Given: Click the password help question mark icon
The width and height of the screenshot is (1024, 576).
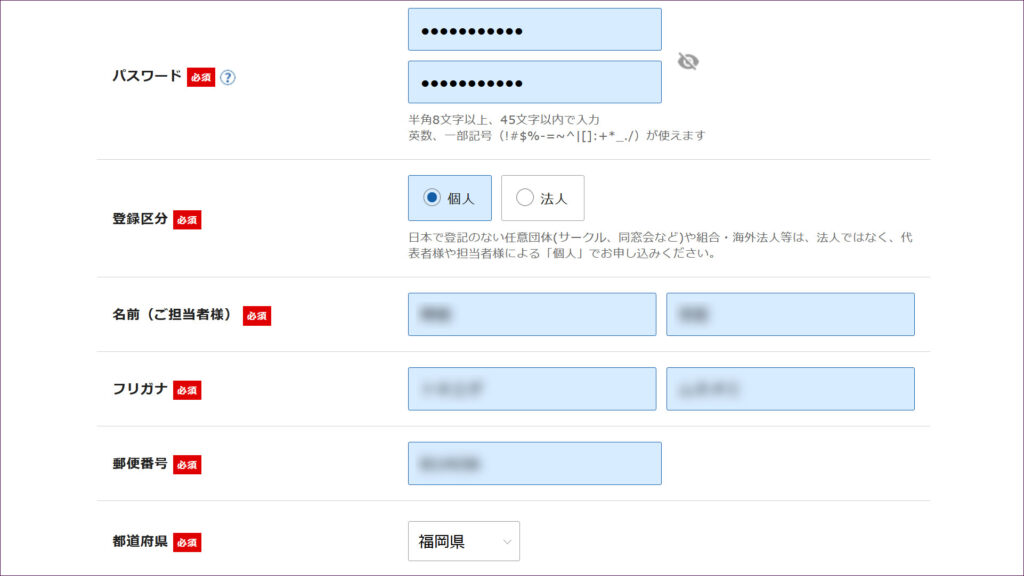Looking at the screenshot, I should [228, 77].
